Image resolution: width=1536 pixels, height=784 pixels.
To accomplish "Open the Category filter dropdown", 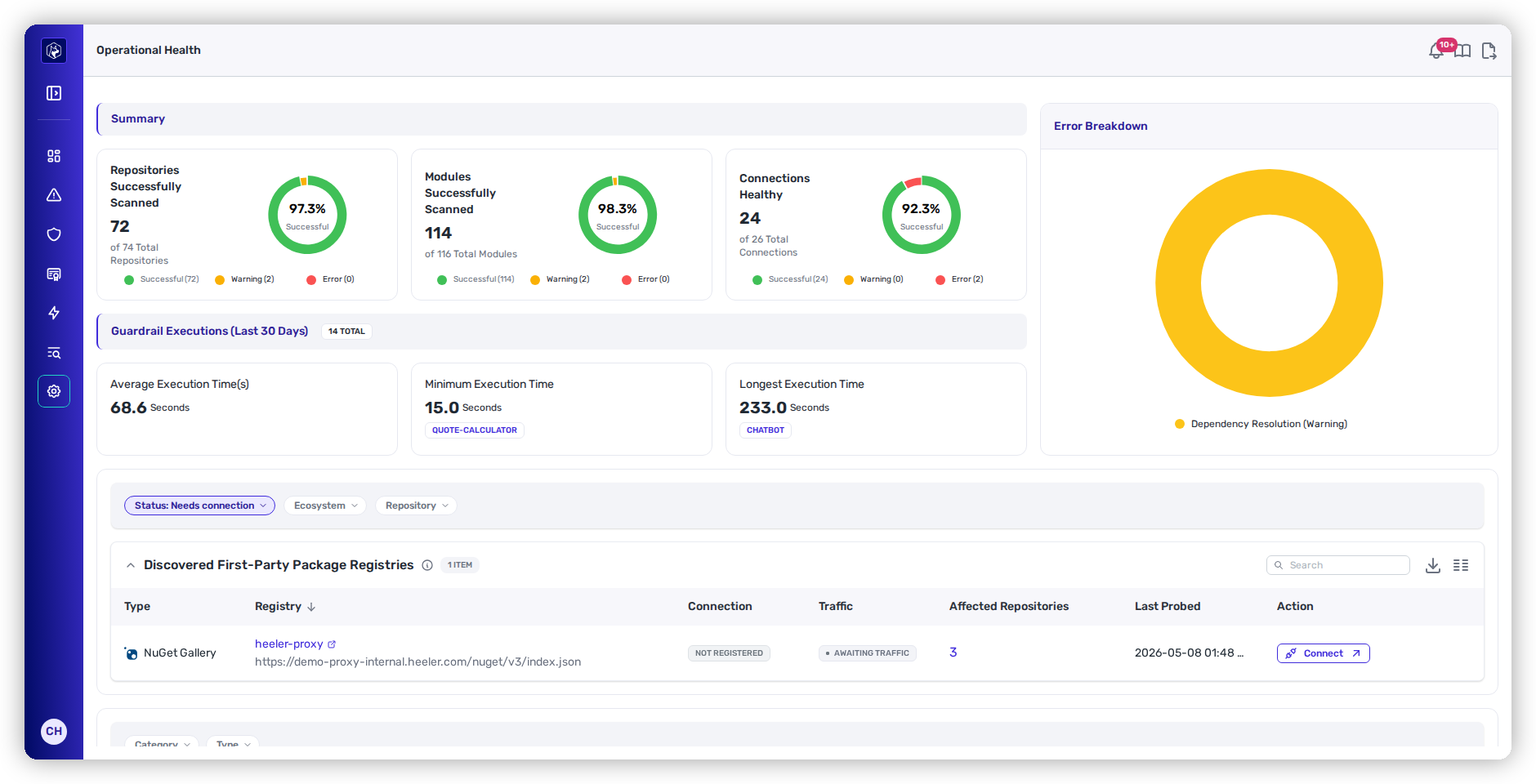I will pyautogui.click(x=162, y=743).
